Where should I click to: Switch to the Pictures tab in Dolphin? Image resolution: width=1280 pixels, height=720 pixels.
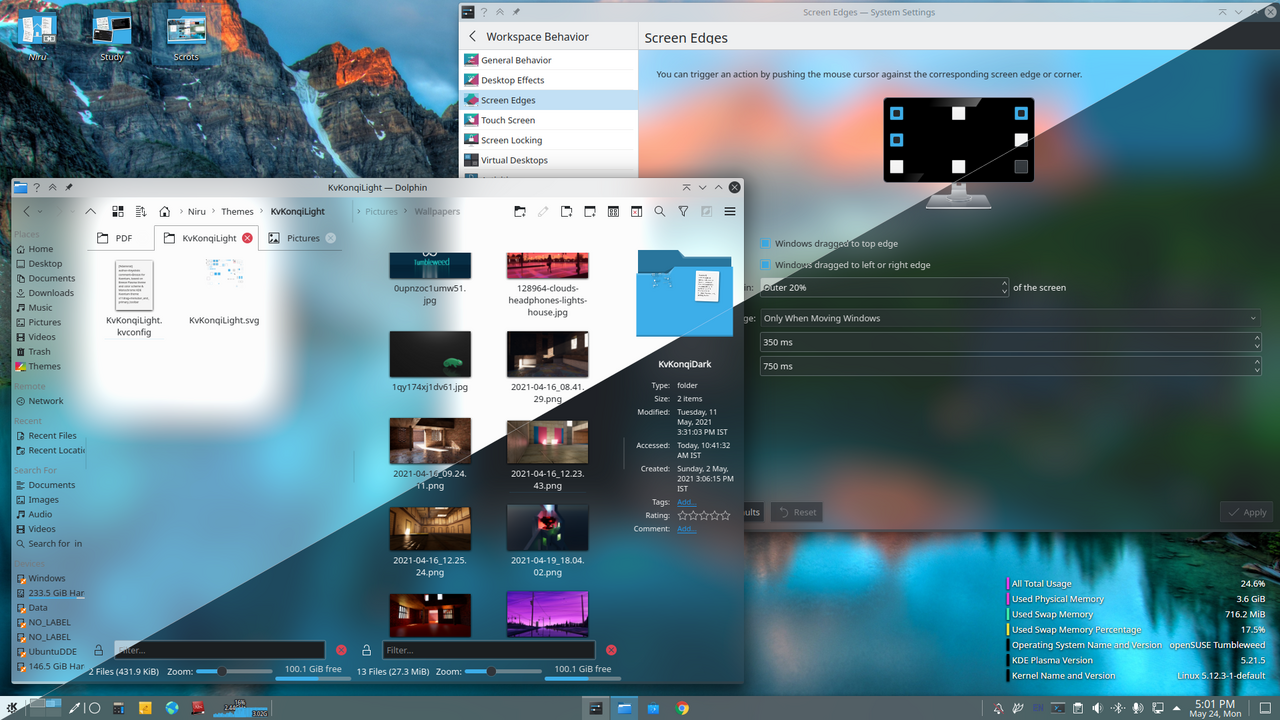click(x=303, y=238)
